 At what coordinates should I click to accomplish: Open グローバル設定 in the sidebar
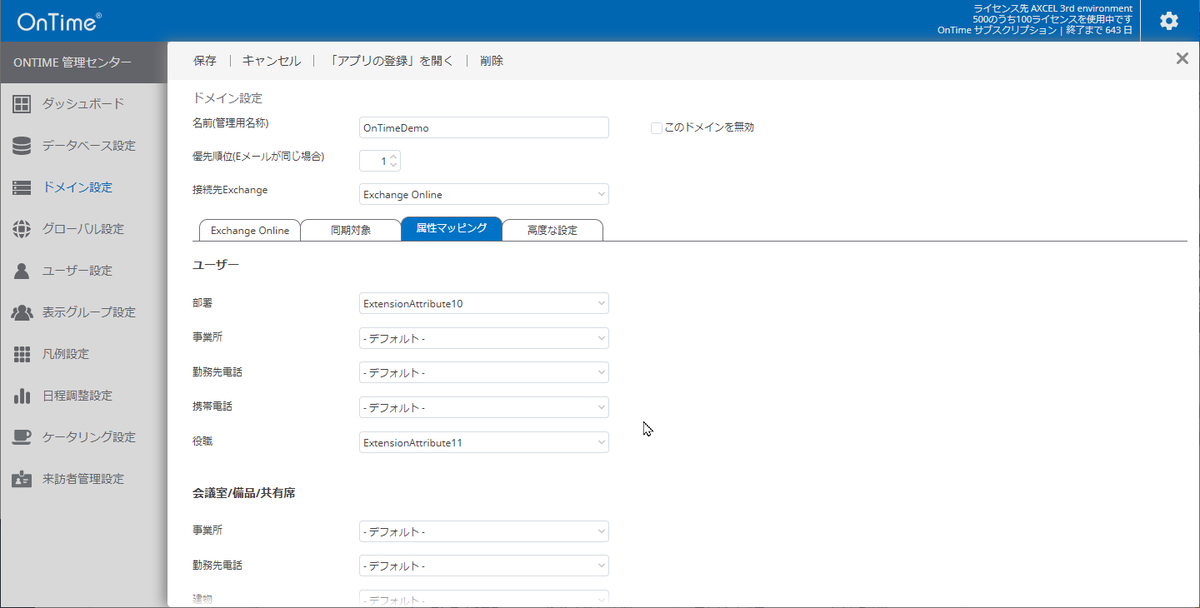click(83, 229)
